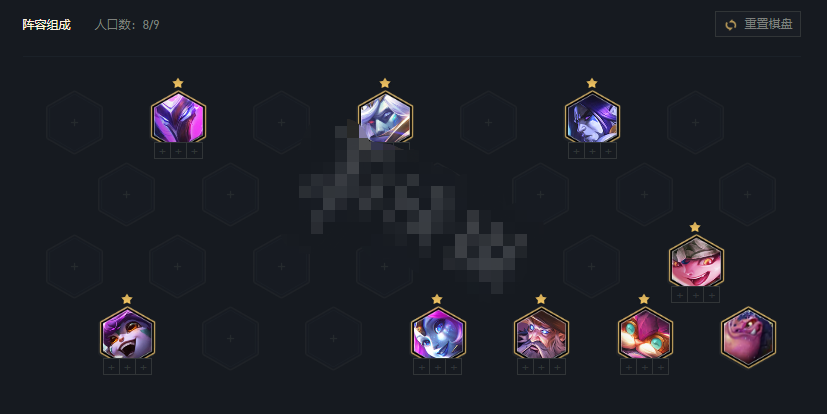Add item in last slot under goggles champion
The height and width of the screenshot is (414, 827).
point(660,367)
